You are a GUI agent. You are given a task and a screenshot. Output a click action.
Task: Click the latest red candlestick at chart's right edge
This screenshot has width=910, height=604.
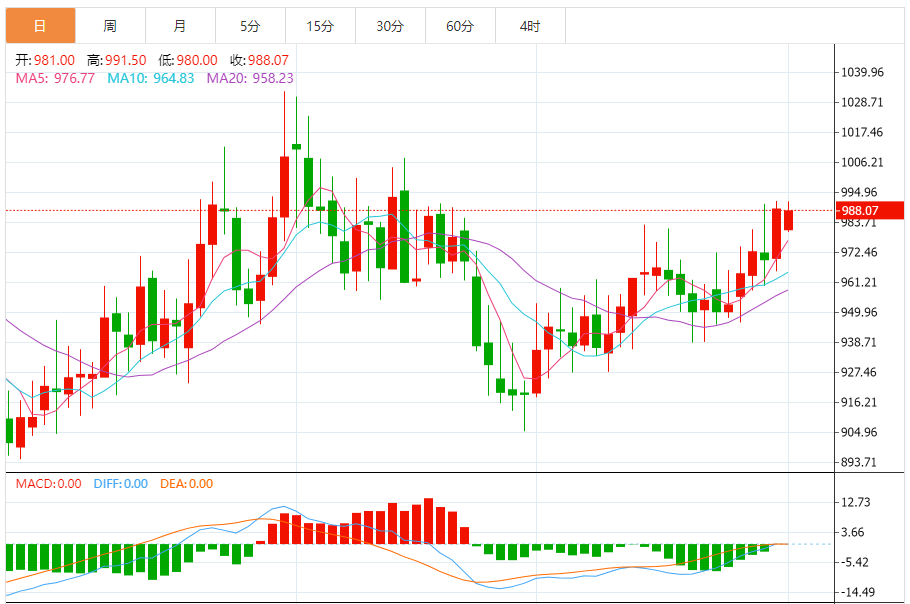(788, 220)
